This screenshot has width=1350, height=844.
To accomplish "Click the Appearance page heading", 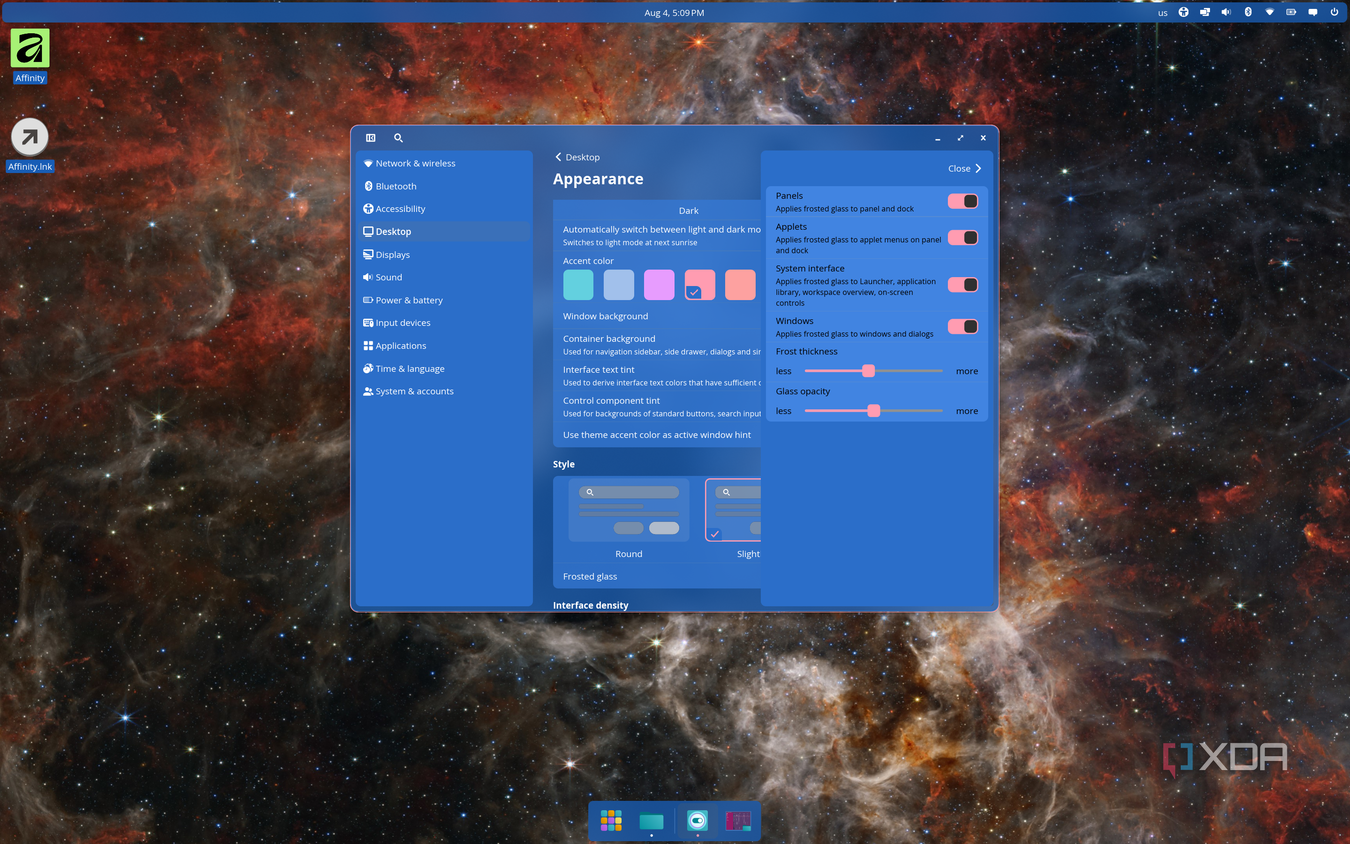I will point(598,179).
